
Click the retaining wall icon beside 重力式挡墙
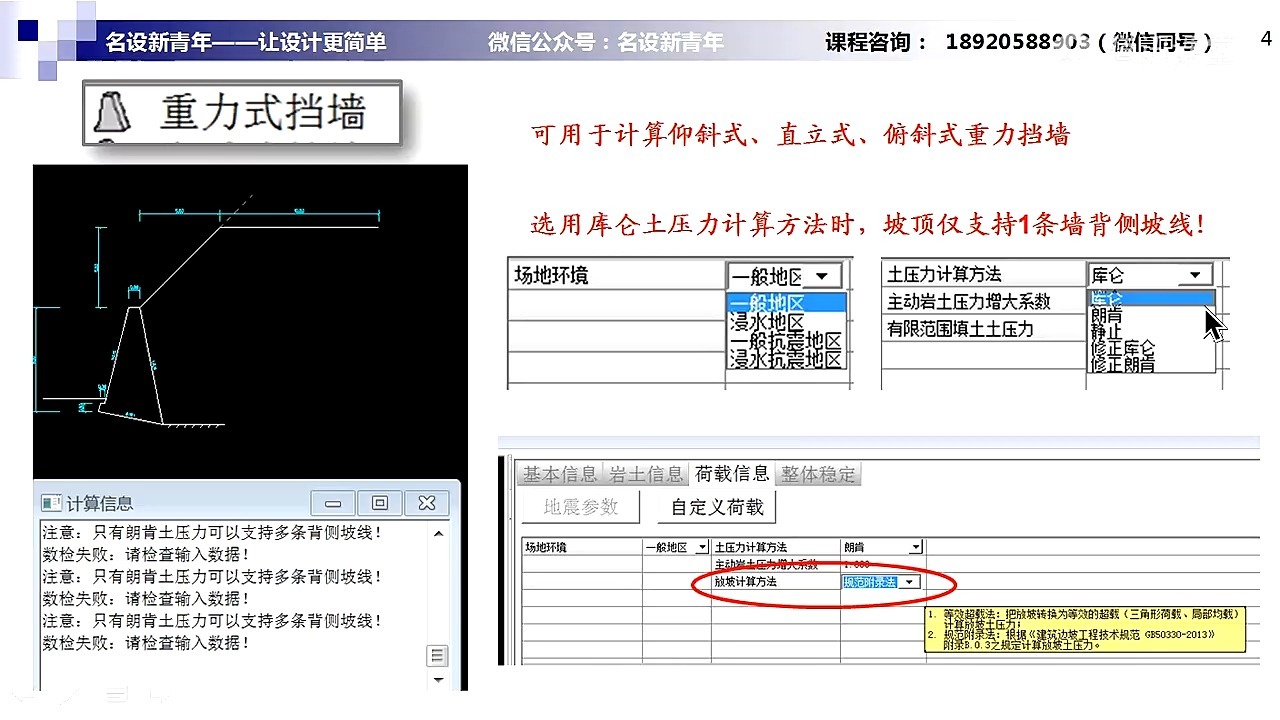click(x=111, y=112)
